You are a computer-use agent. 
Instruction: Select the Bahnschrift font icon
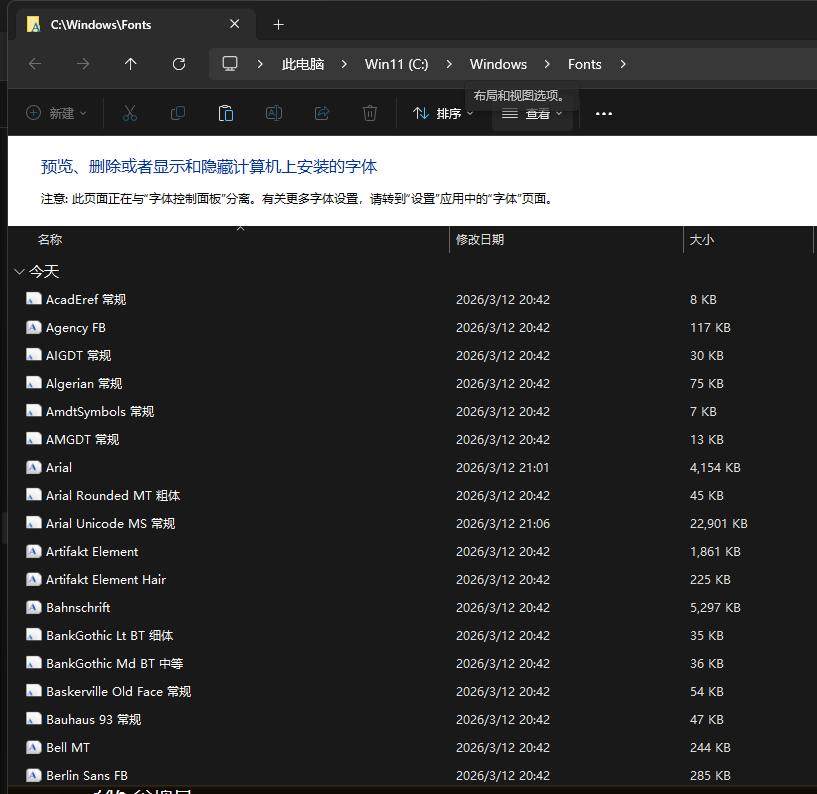point(33,607)
